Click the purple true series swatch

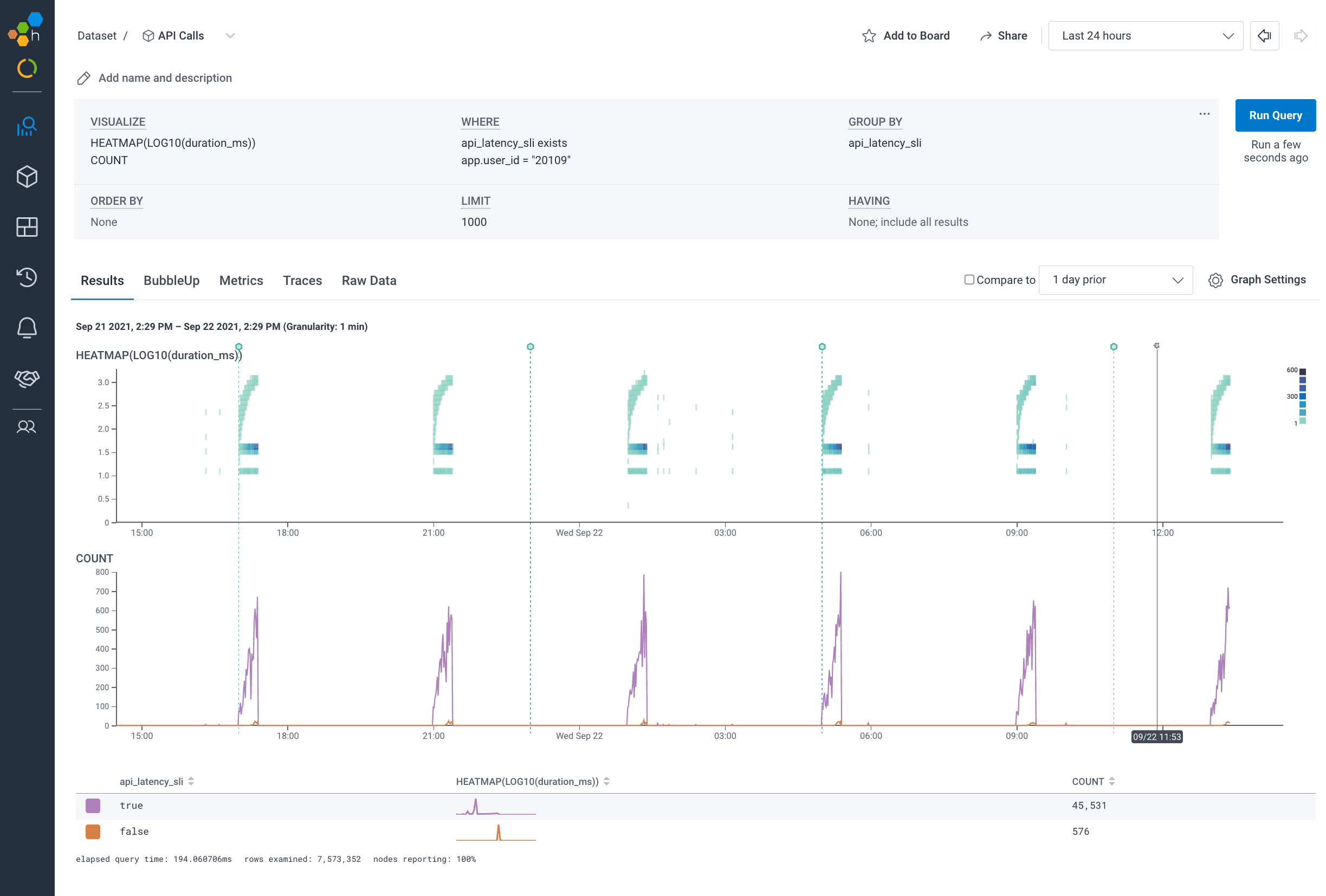point(93,806)
